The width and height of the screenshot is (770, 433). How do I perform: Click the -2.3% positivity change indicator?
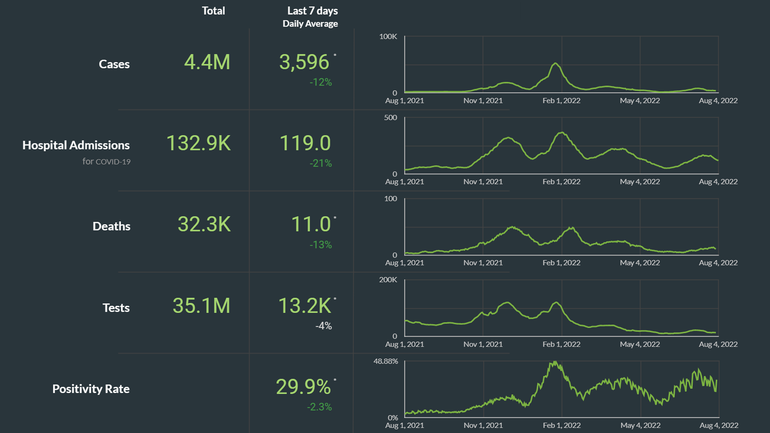(318, 406)
